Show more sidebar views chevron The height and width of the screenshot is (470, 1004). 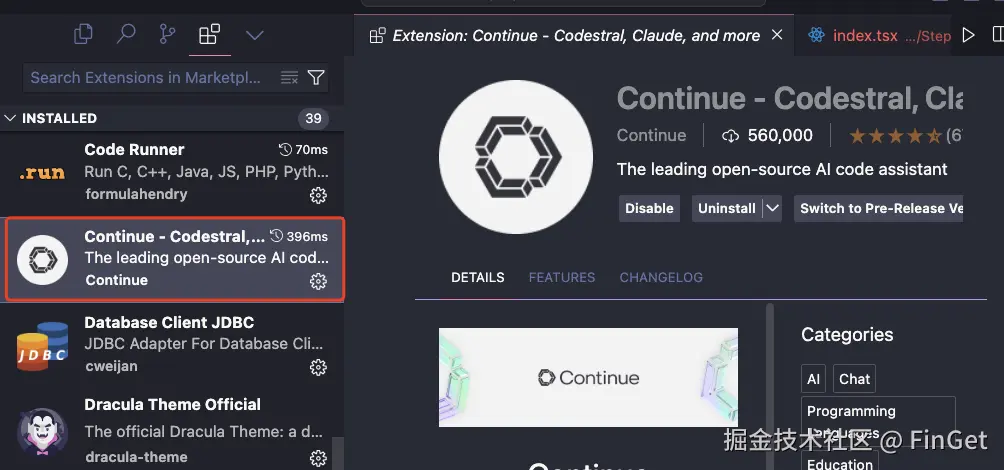point(255,35)
